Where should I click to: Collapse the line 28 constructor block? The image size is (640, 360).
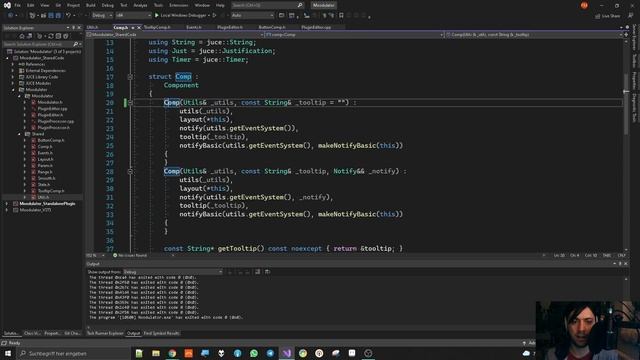pyautogui.click(x=130, y=171)
